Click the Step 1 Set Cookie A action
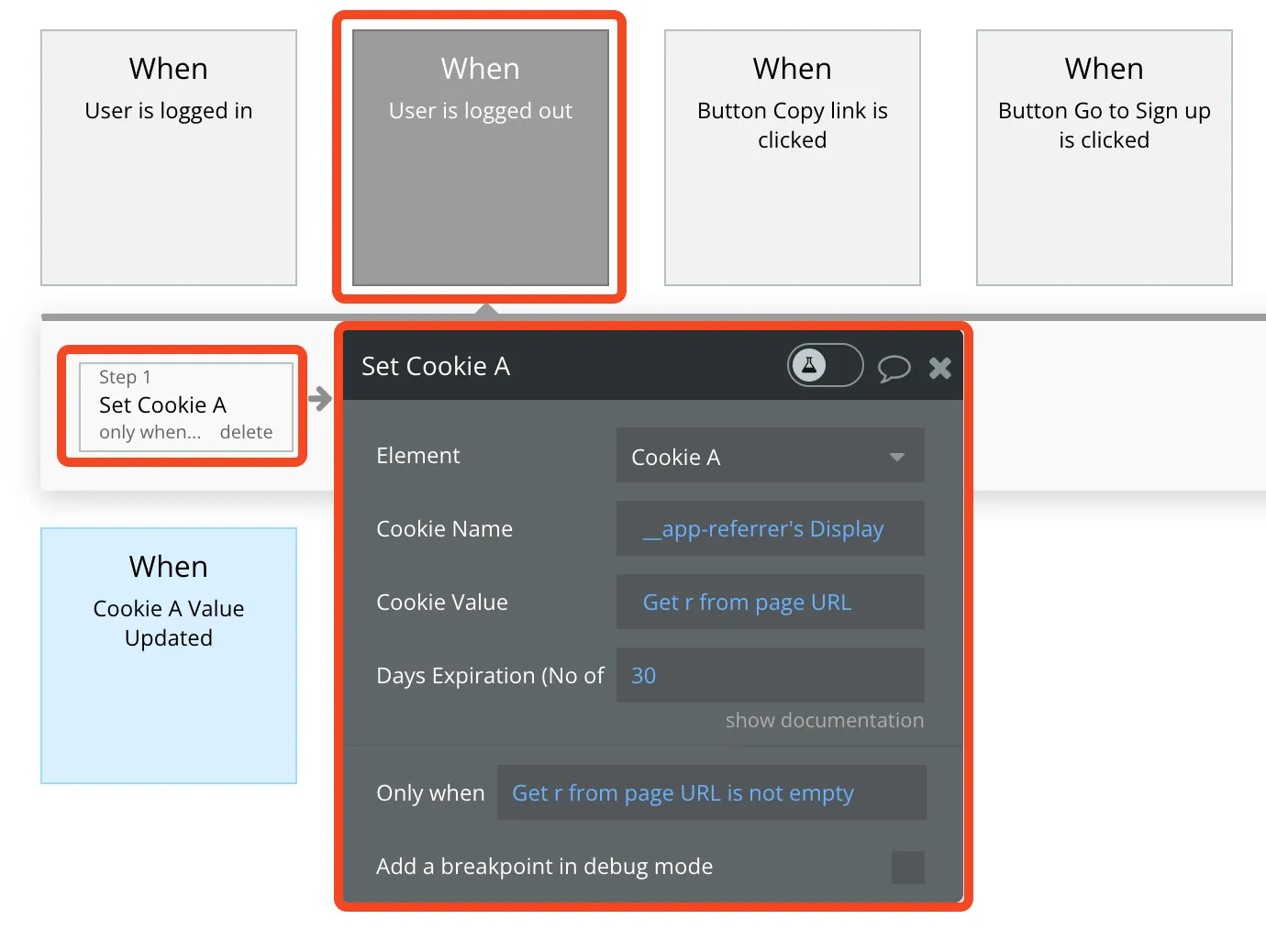Viewport: 1266px width, 952px height. [x=162, y=404]
